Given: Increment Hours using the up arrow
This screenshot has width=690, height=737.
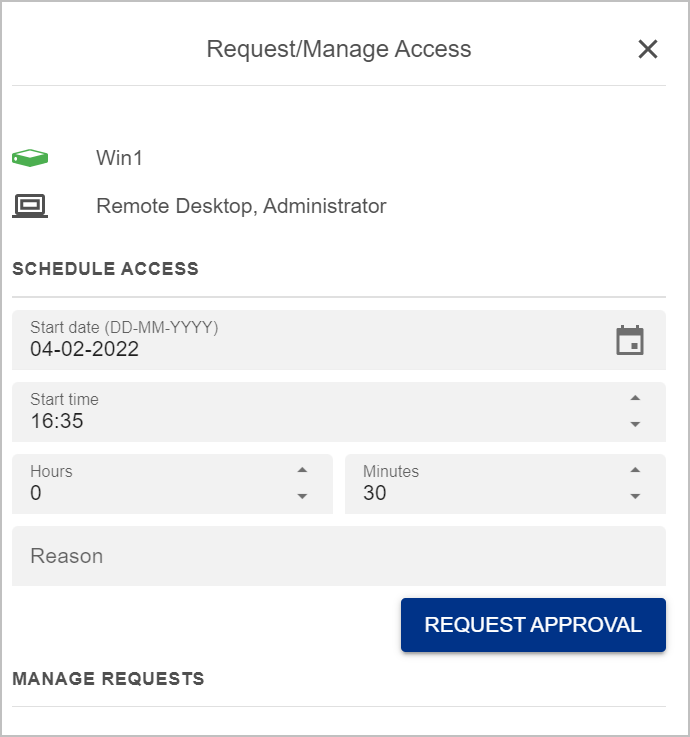Looking at the screenshot, I should (302, 471).
